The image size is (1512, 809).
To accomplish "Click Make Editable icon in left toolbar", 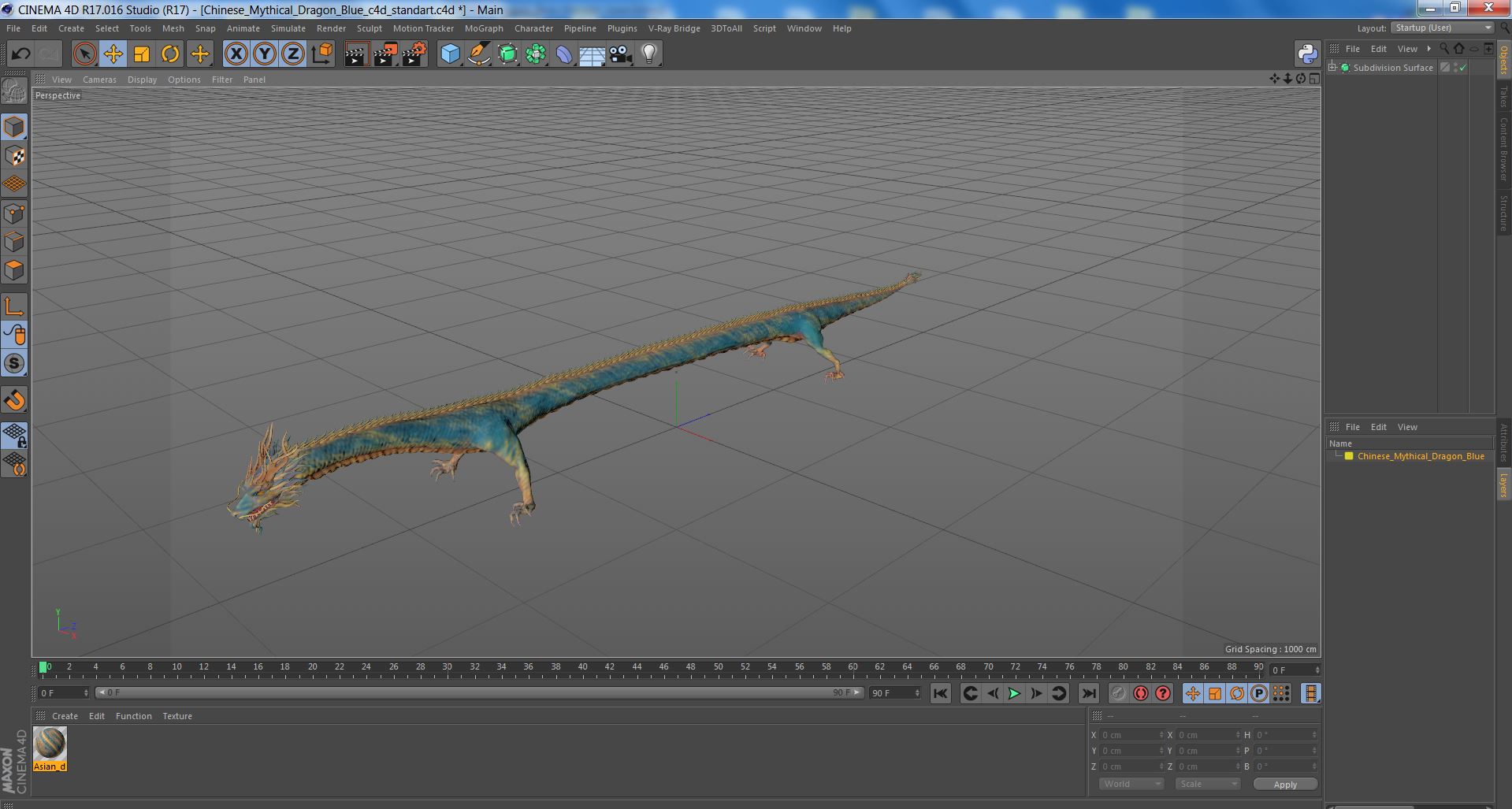I will click(14, 91).
